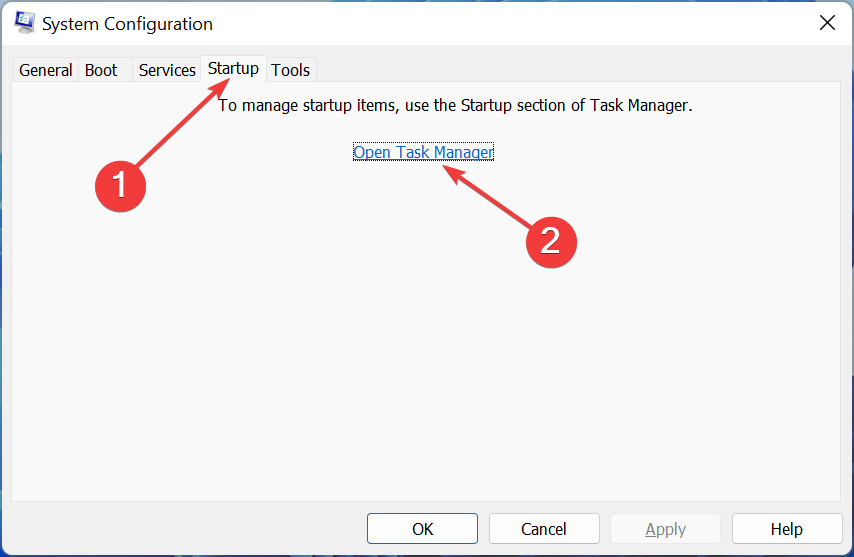
Task: Click the "To manage startup items" instruction text
Action: click(455, 105)
